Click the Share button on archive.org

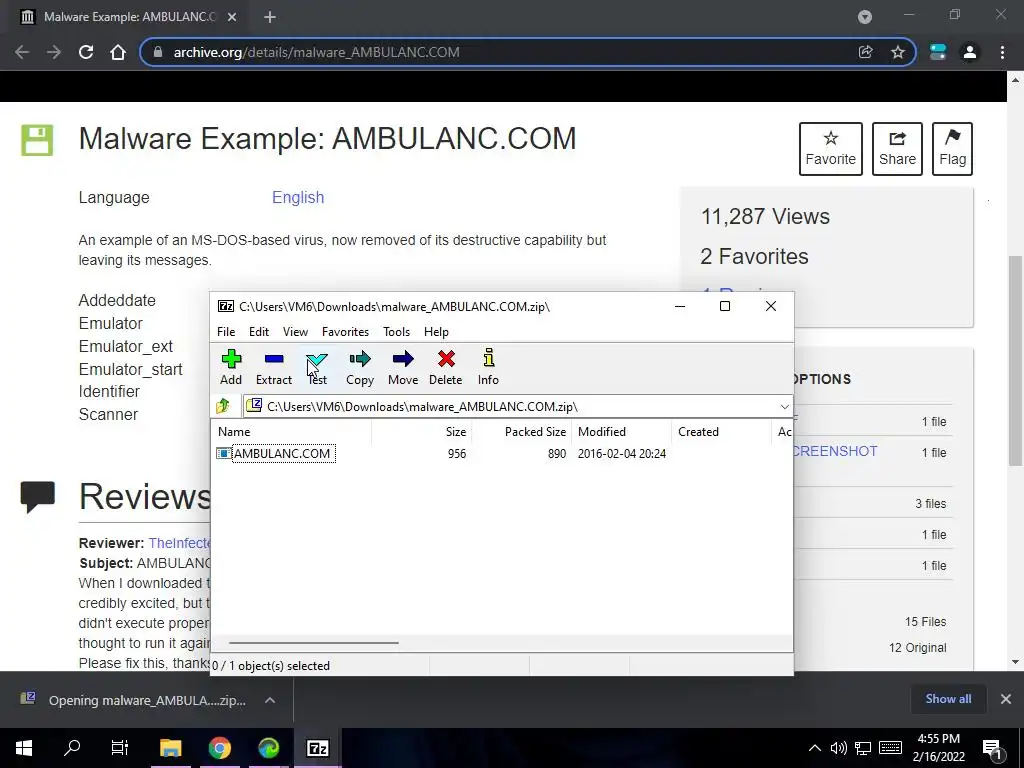(x=897, y=149)
